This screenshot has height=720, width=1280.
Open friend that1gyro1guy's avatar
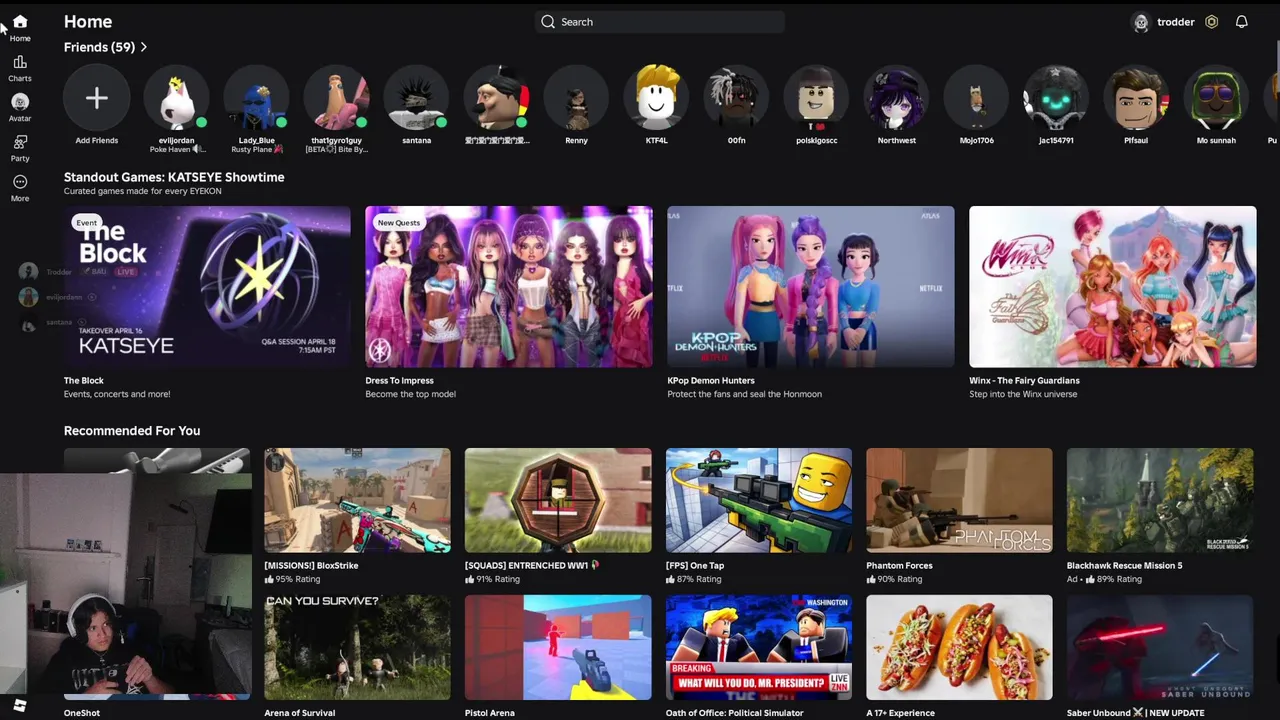point(337,98)
